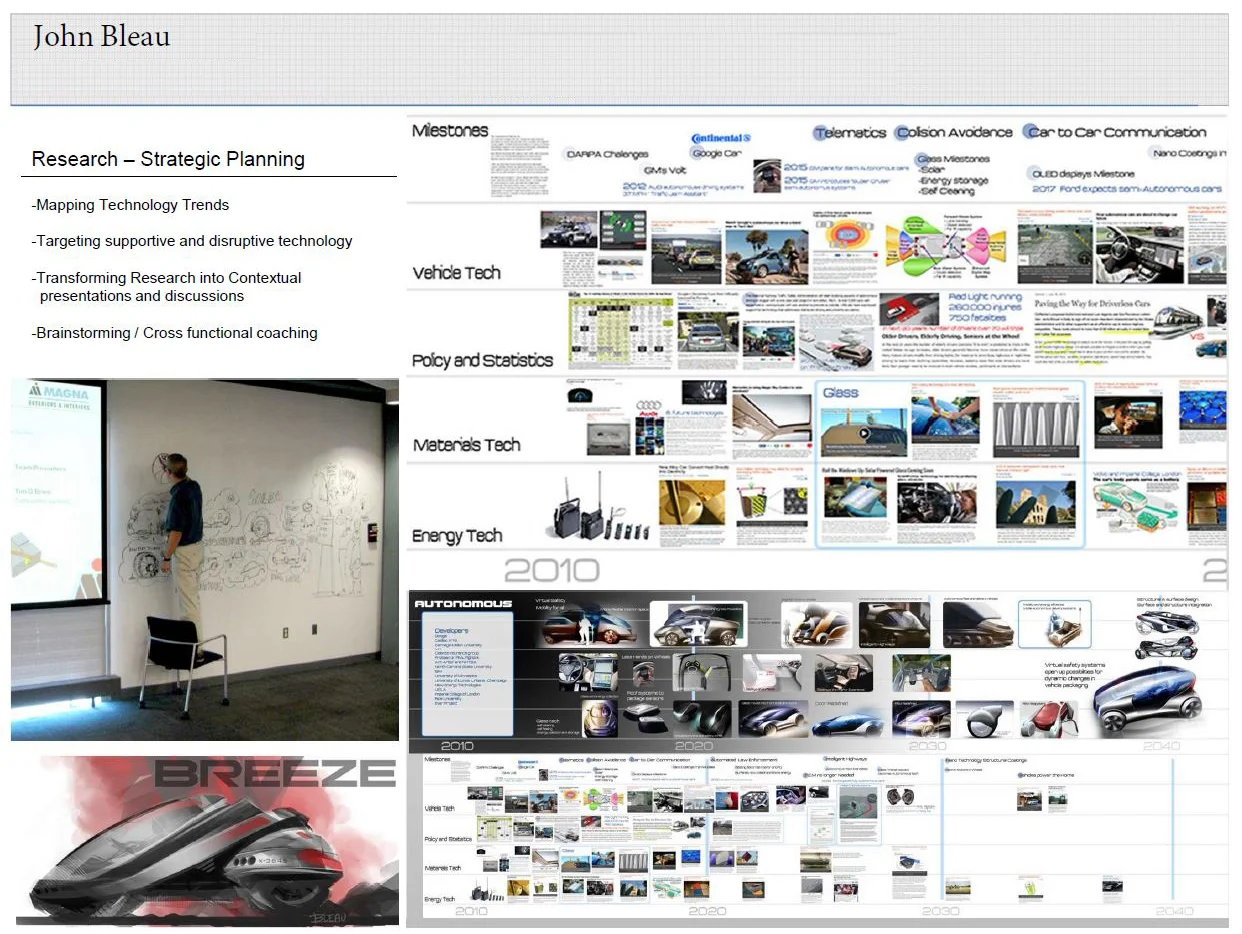
Task: Click the Mapping Technology Trends bullet
Action: click(x=130, y=205)
